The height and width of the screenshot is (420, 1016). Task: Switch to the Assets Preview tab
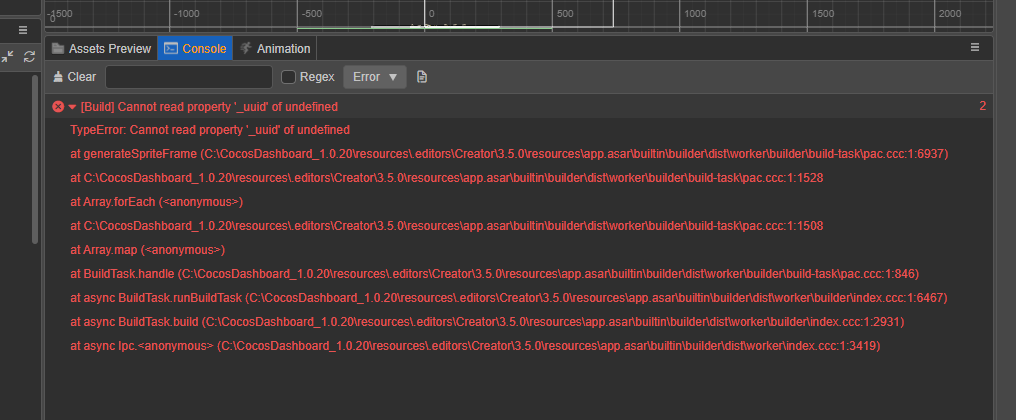(x=101, y=49)
